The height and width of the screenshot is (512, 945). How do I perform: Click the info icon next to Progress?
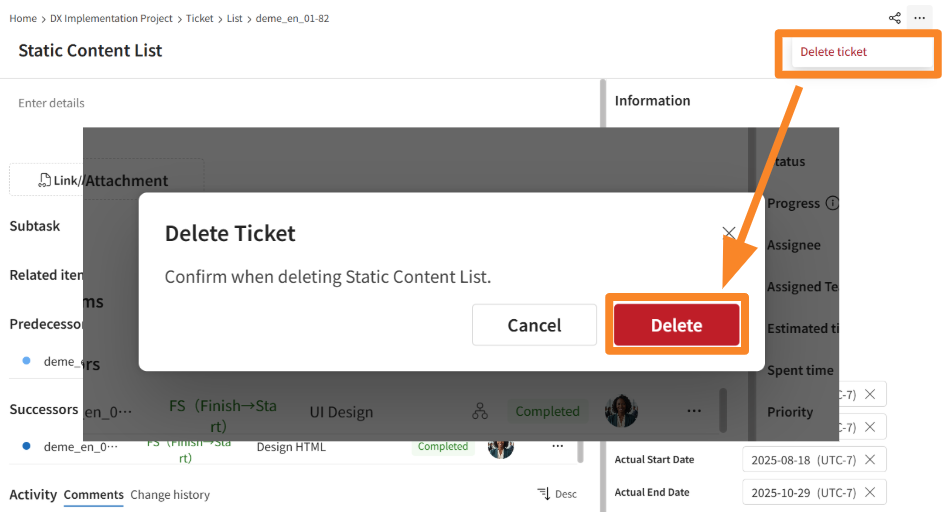point(832,203)
